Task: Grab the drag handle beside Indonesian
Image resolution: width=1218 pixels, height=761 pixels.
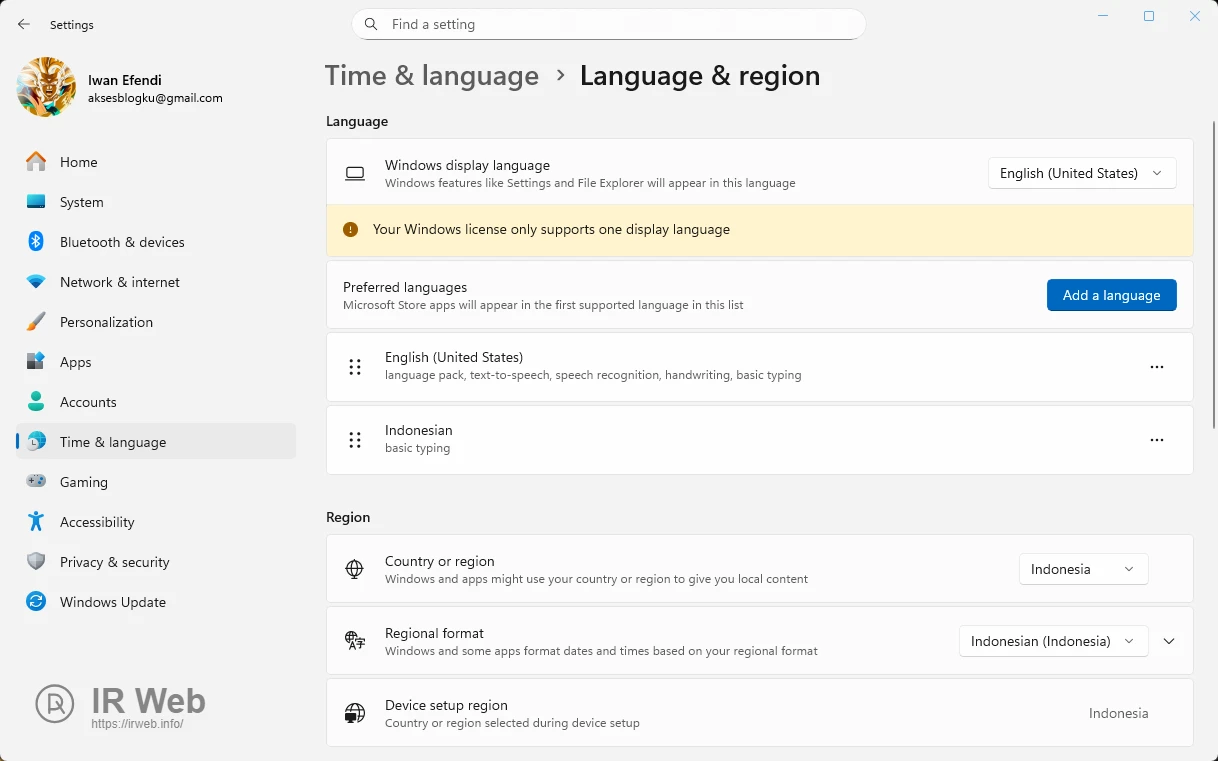Action: point(355,440)
